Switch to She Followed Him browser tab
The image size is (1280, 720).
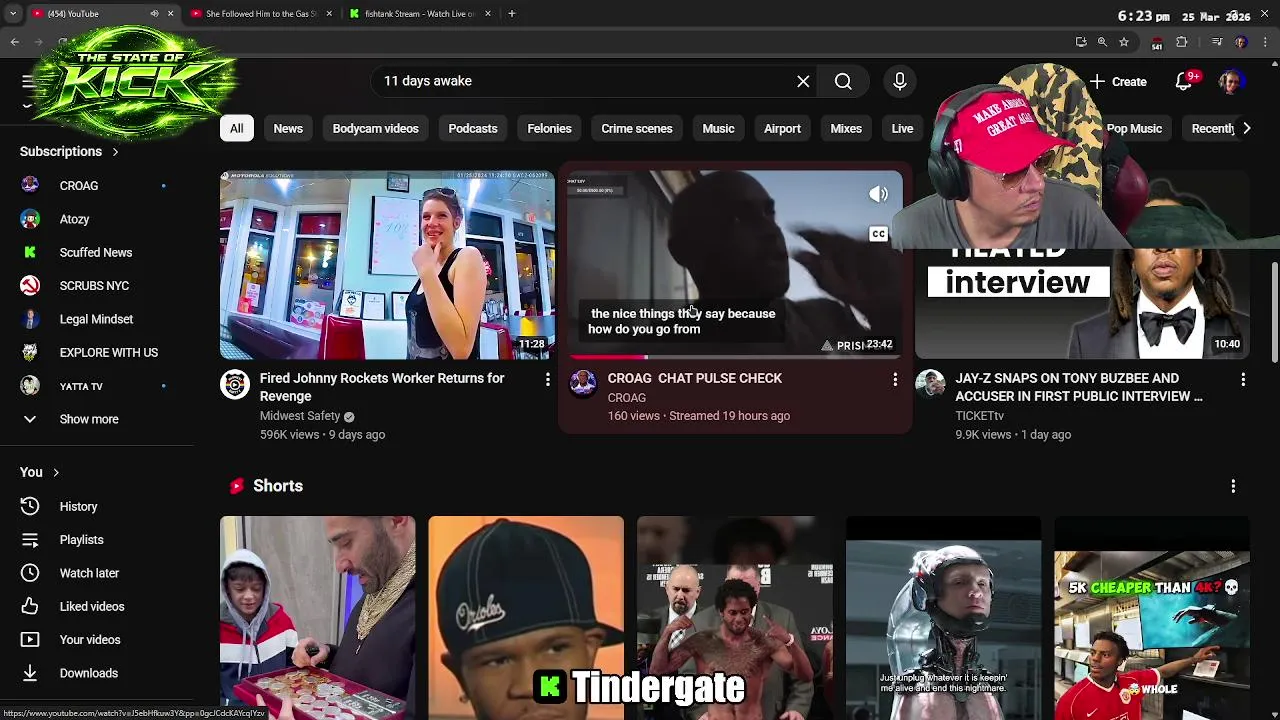point(260,14)
